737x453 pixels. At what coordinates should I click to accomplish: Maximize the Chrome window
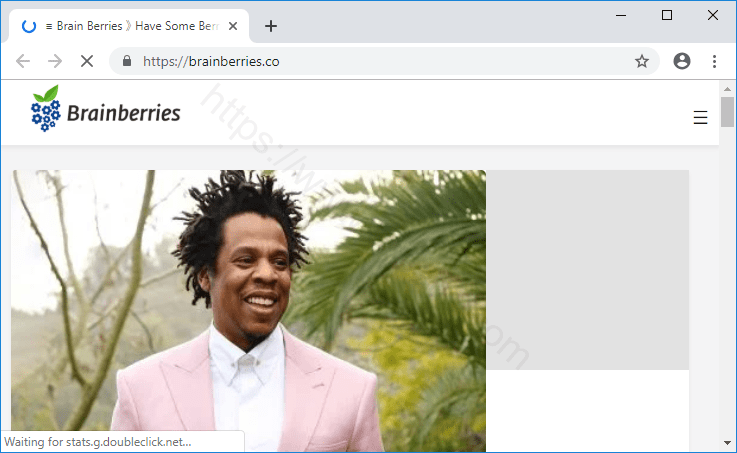pyautogui.click(x=666, y=15)
